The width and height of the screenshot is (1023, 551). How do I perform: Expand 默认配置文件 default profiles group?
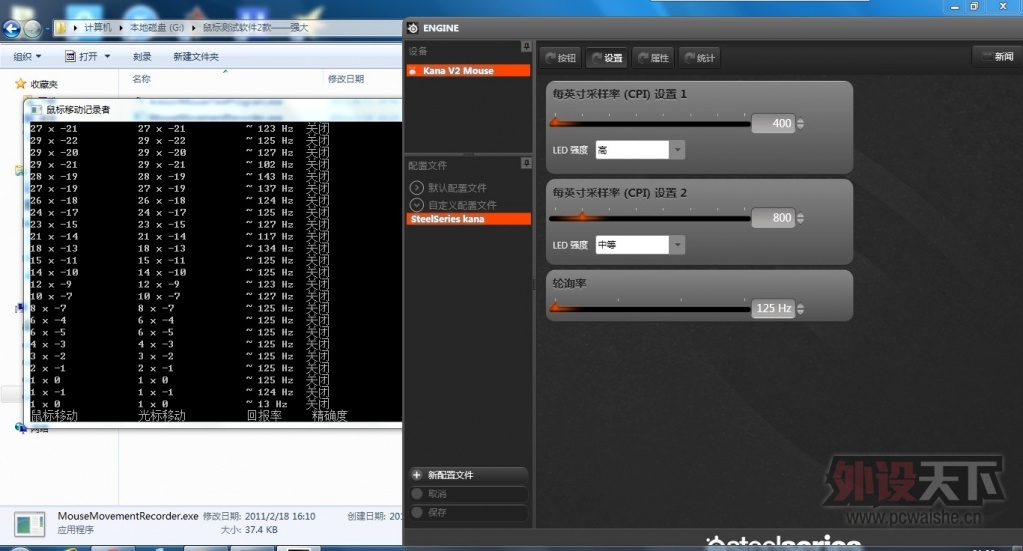click(x=416, y=188)
